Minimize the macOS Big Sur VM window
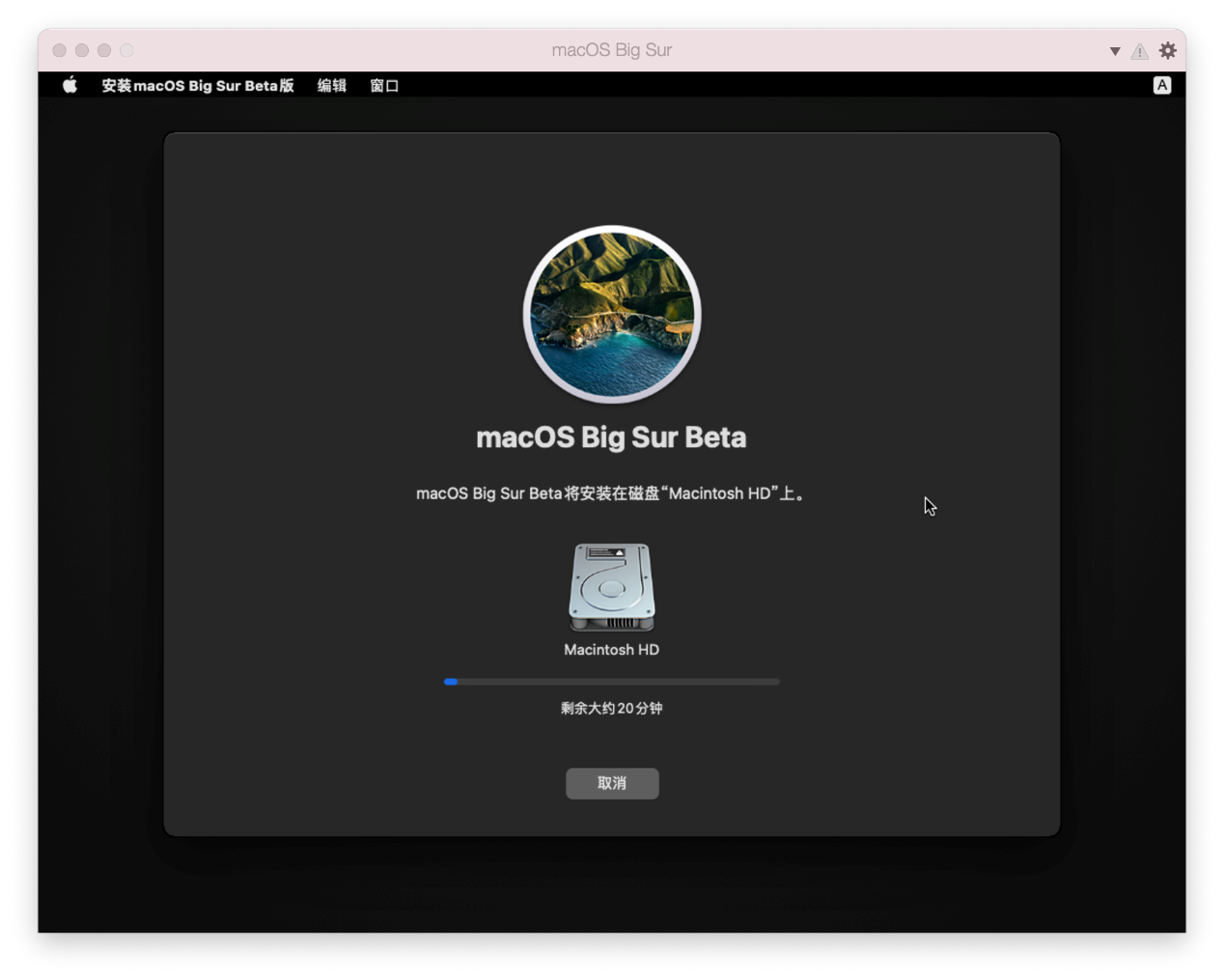 tap(82, 50)
